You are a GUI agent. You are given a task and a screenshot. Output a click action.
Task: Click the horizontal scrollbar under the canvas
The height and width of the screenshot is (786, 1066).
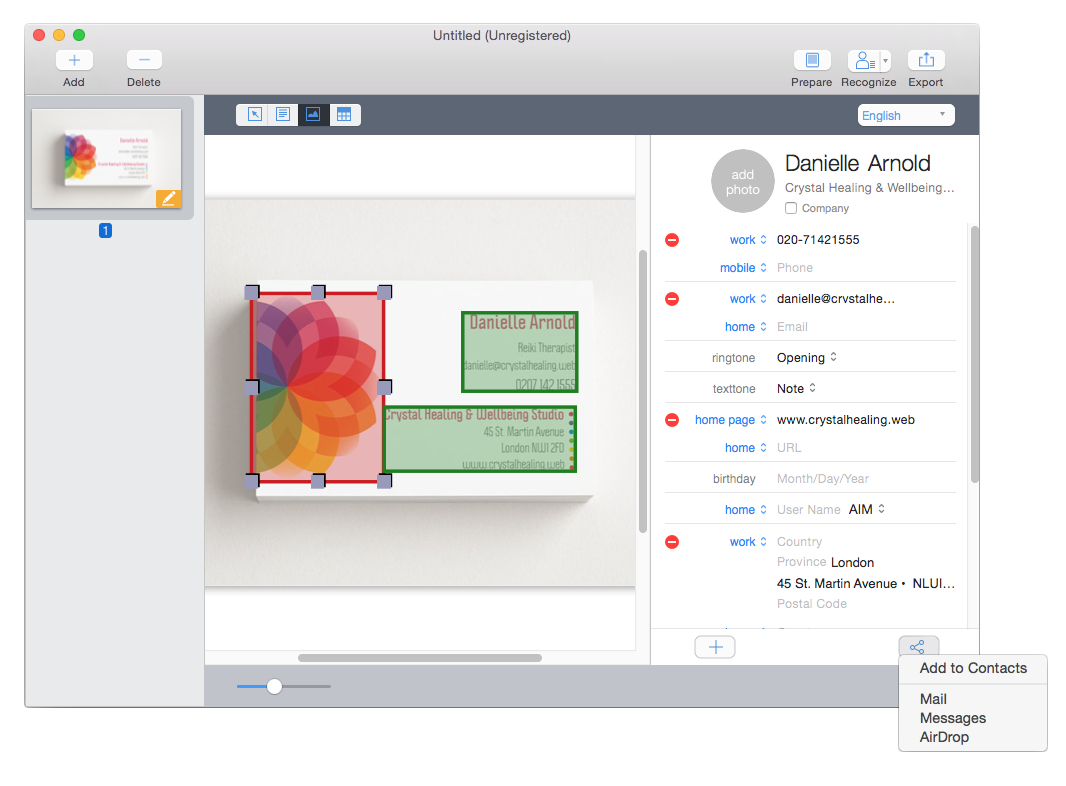pyautogui.click(x=419, y=658)
